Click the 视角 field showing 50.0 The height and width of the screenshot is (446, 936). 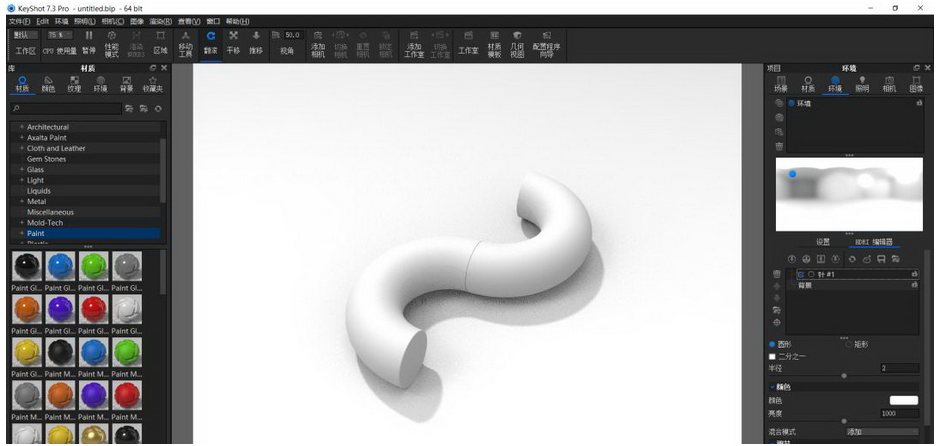pyautogui.click(x=294, y=35)
